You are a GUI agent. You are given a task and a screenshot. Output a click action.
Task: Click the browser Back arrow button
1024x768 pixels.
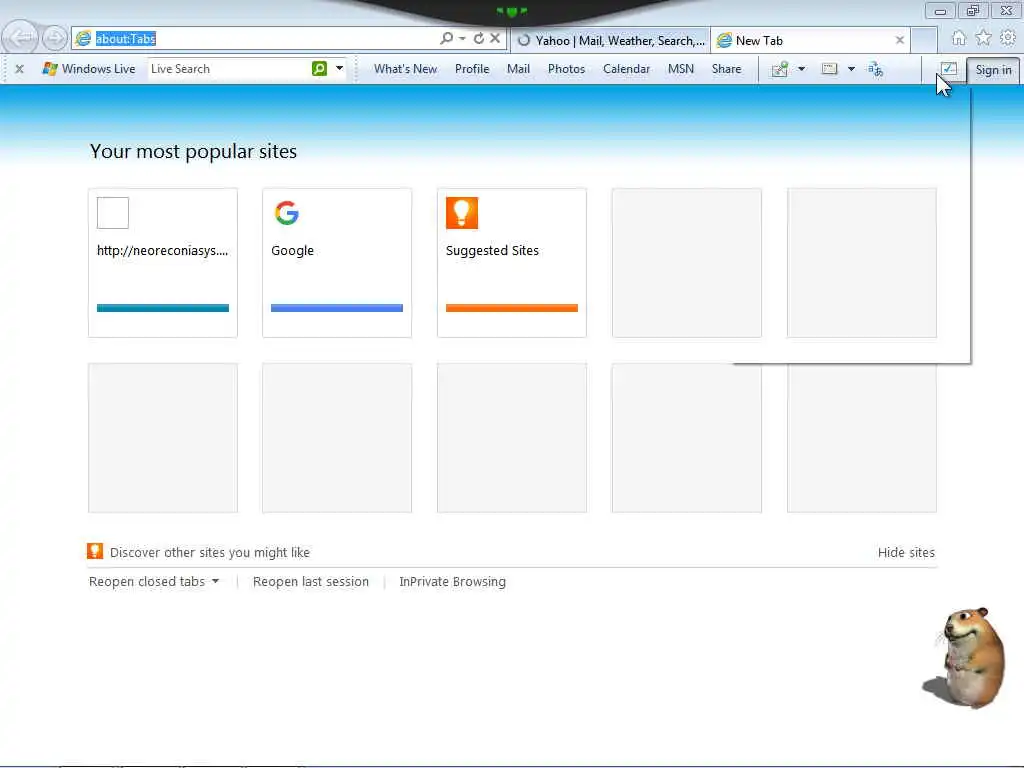(x=20, y=38)
